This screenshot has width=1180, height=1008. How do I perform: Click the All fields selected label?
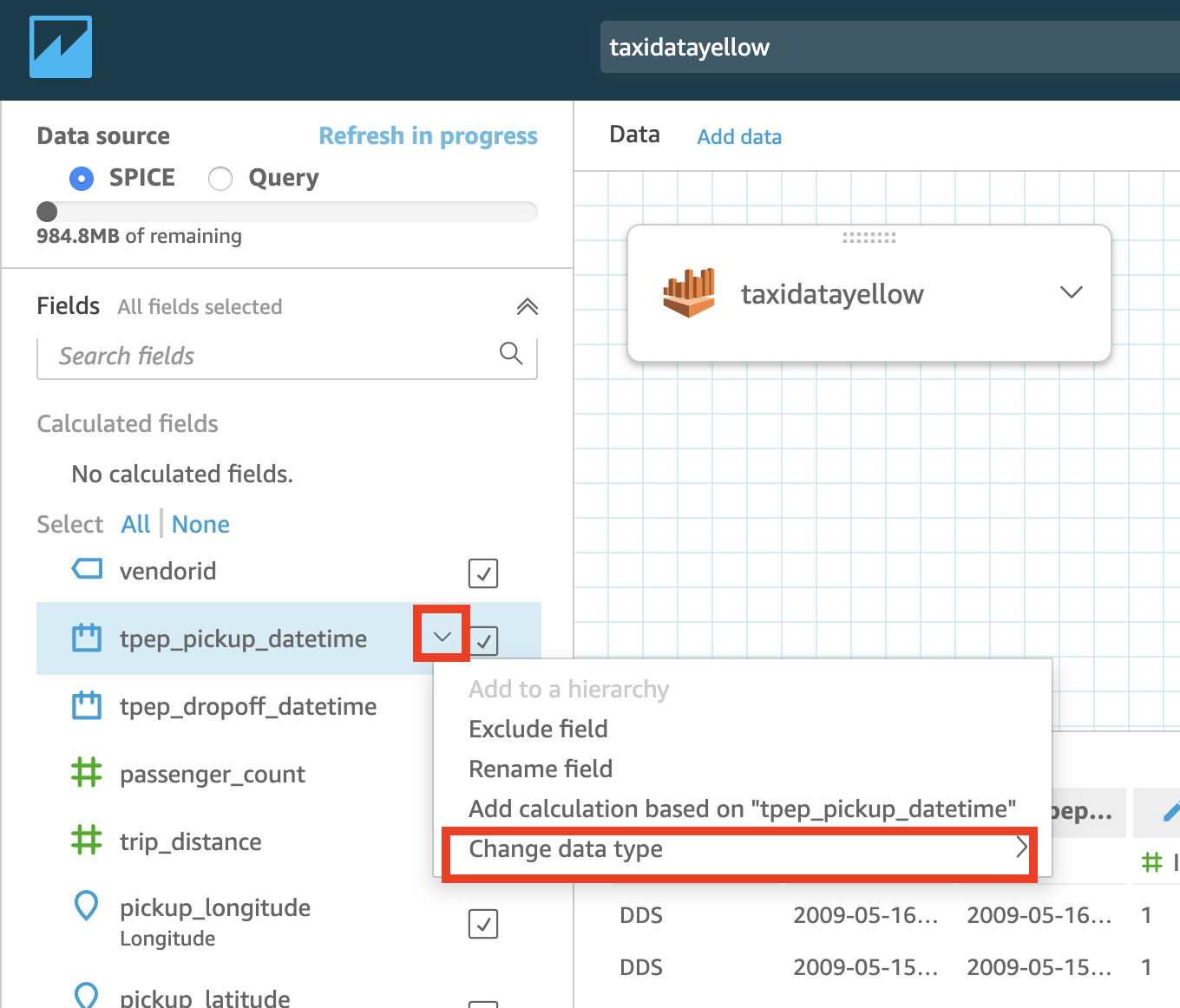[x=200, y=307]
